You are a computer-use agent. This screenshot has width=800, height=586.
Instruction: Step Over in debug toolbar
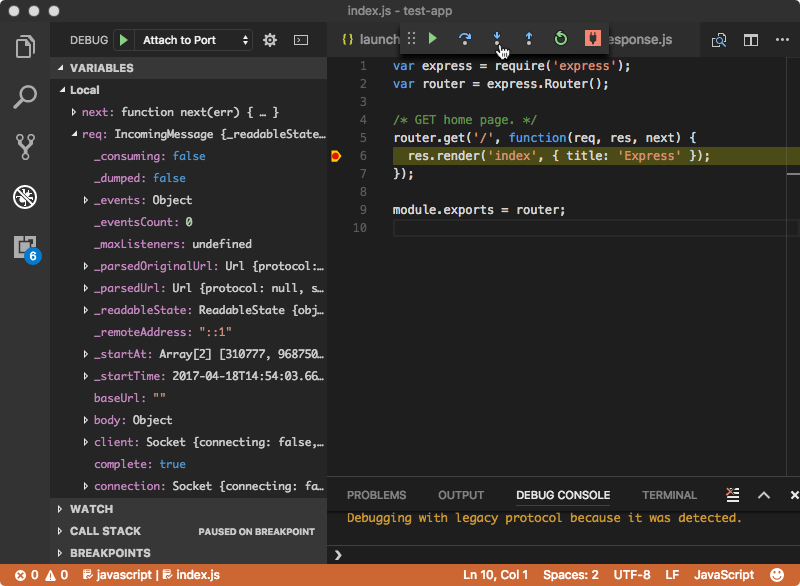coord(465,38)
